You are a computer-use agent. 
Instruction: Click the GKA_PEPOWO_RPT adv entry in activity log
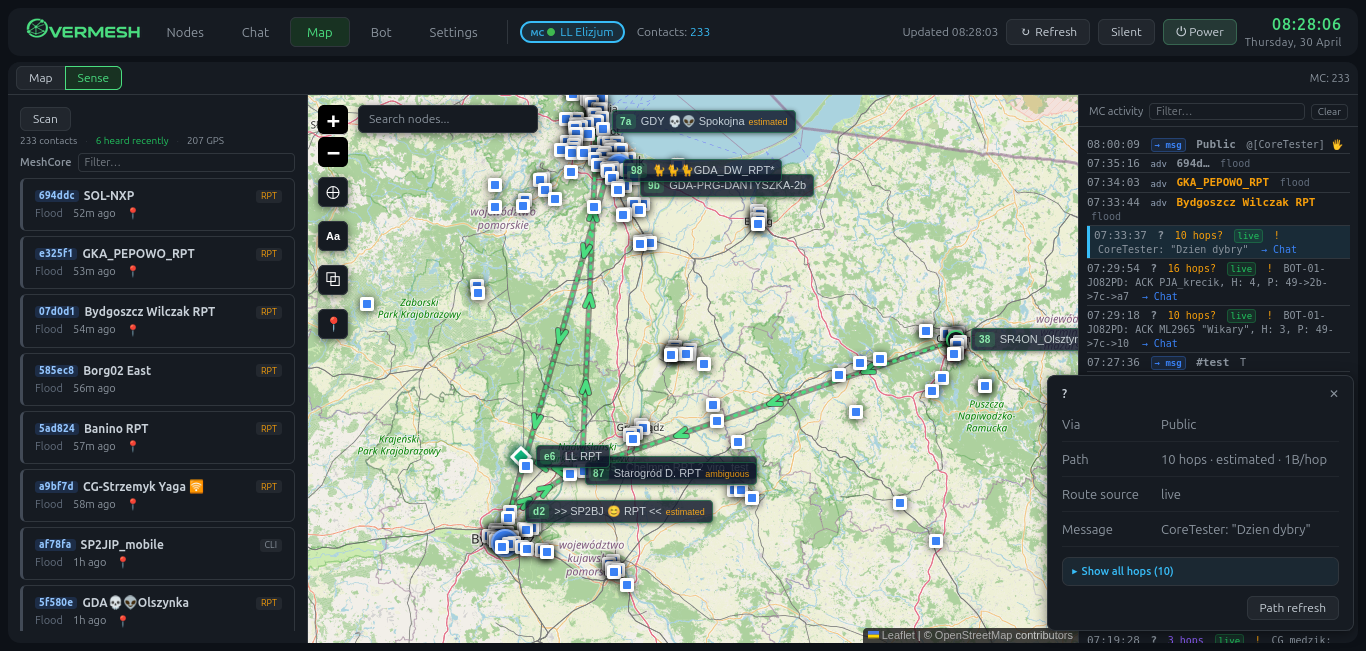1217,183
